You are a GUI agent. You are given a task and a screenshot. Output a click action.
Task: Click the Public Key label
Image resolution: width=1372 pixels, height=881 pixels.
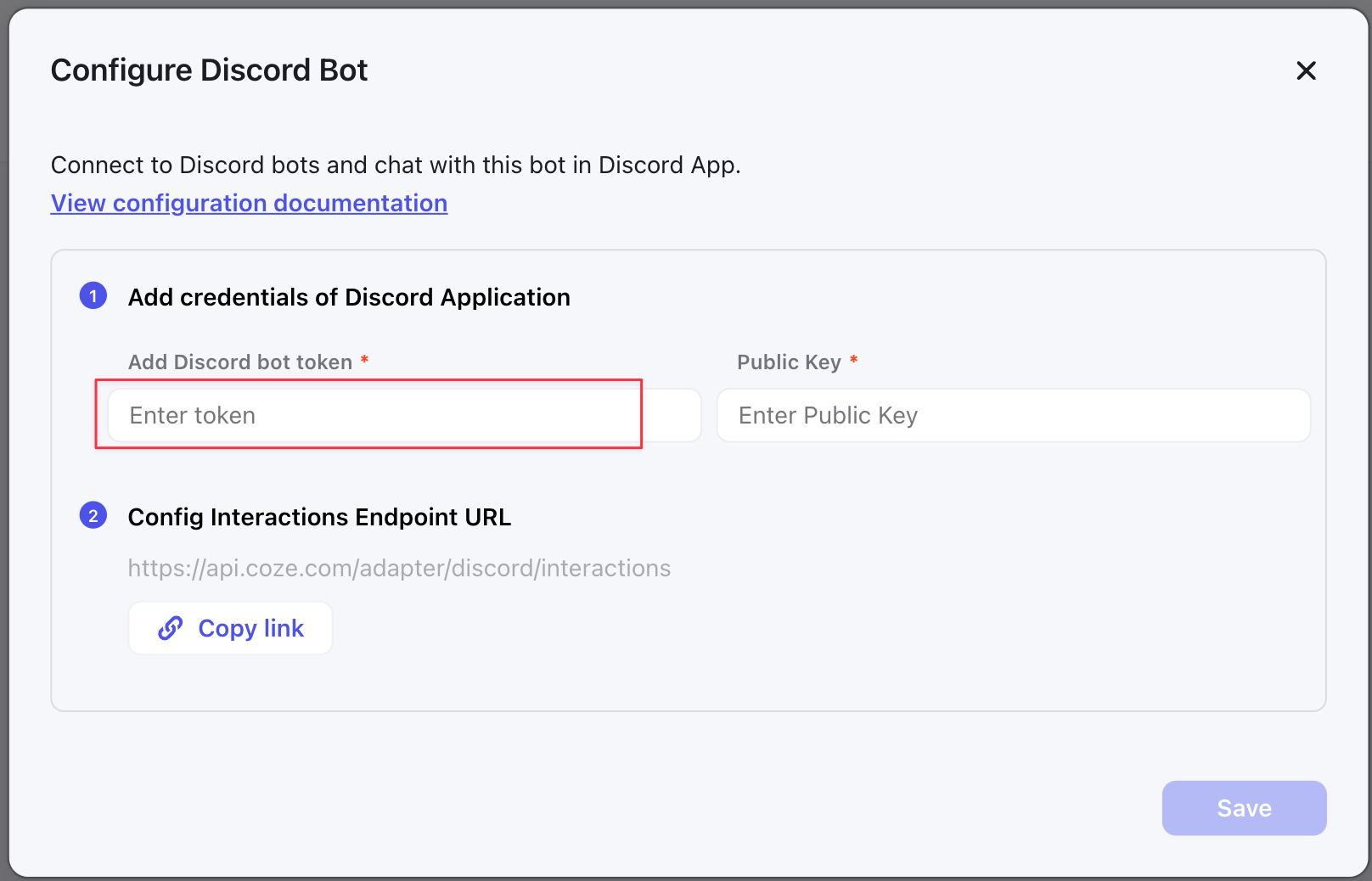(x=789, y=362)
